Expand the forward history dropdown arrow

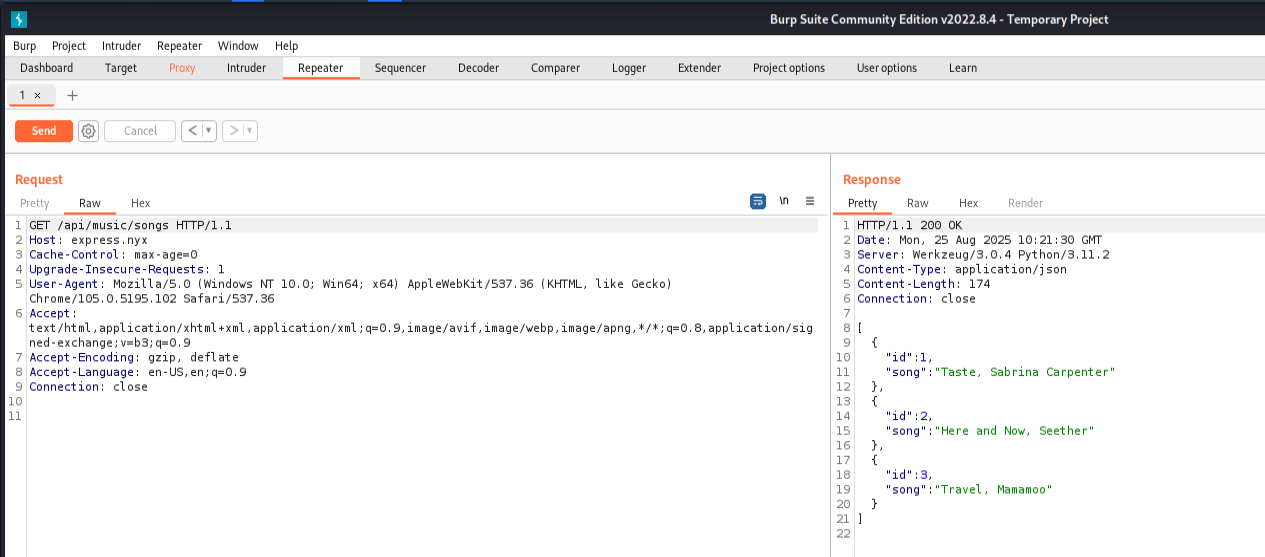[x=250, y=131]
